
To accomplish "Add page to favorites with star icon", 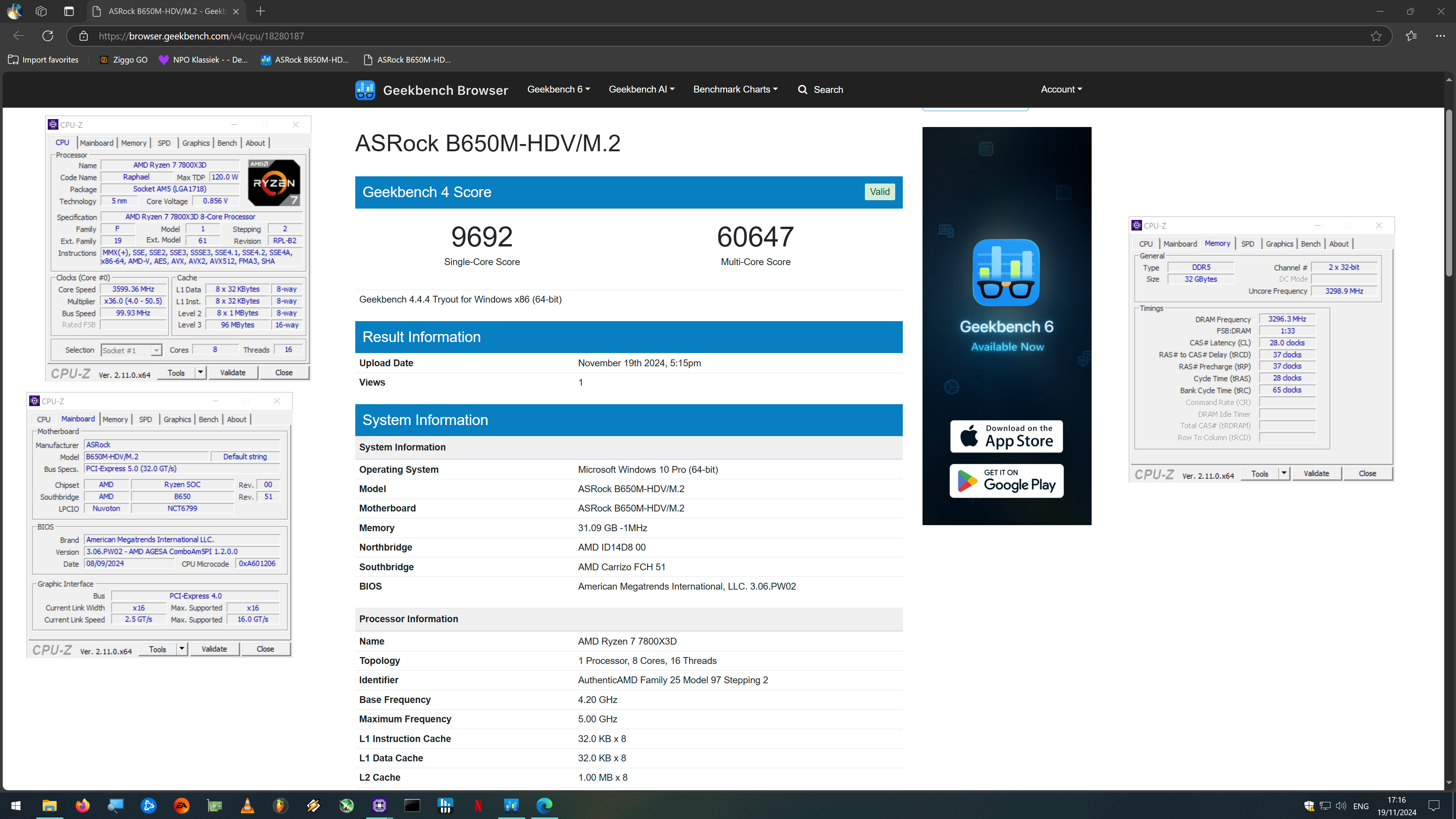I will tap(1376, 36).
